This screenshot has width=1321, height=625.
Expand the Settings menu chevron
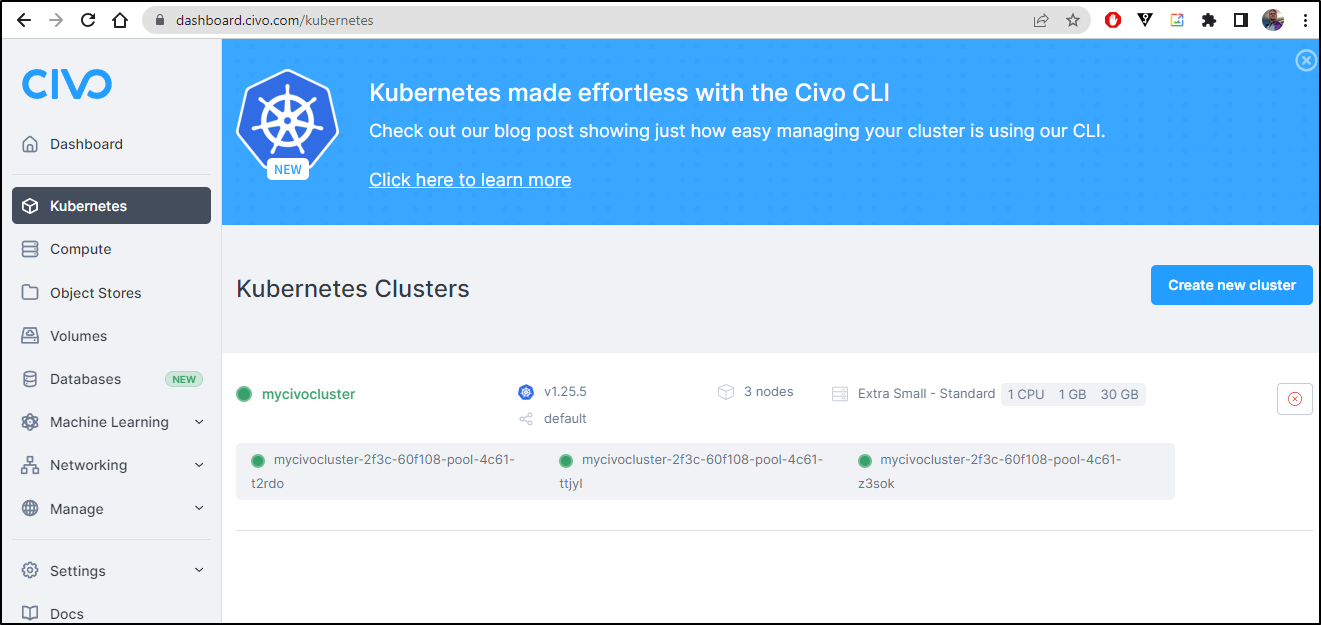point(199,570)
